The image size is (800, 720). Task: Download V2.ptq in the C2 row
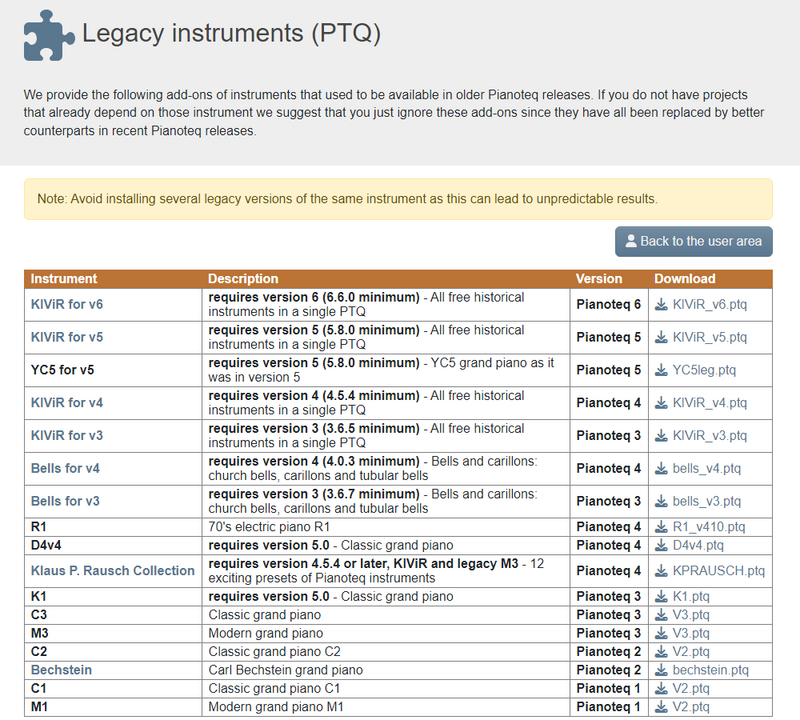(x=691, y=652)
